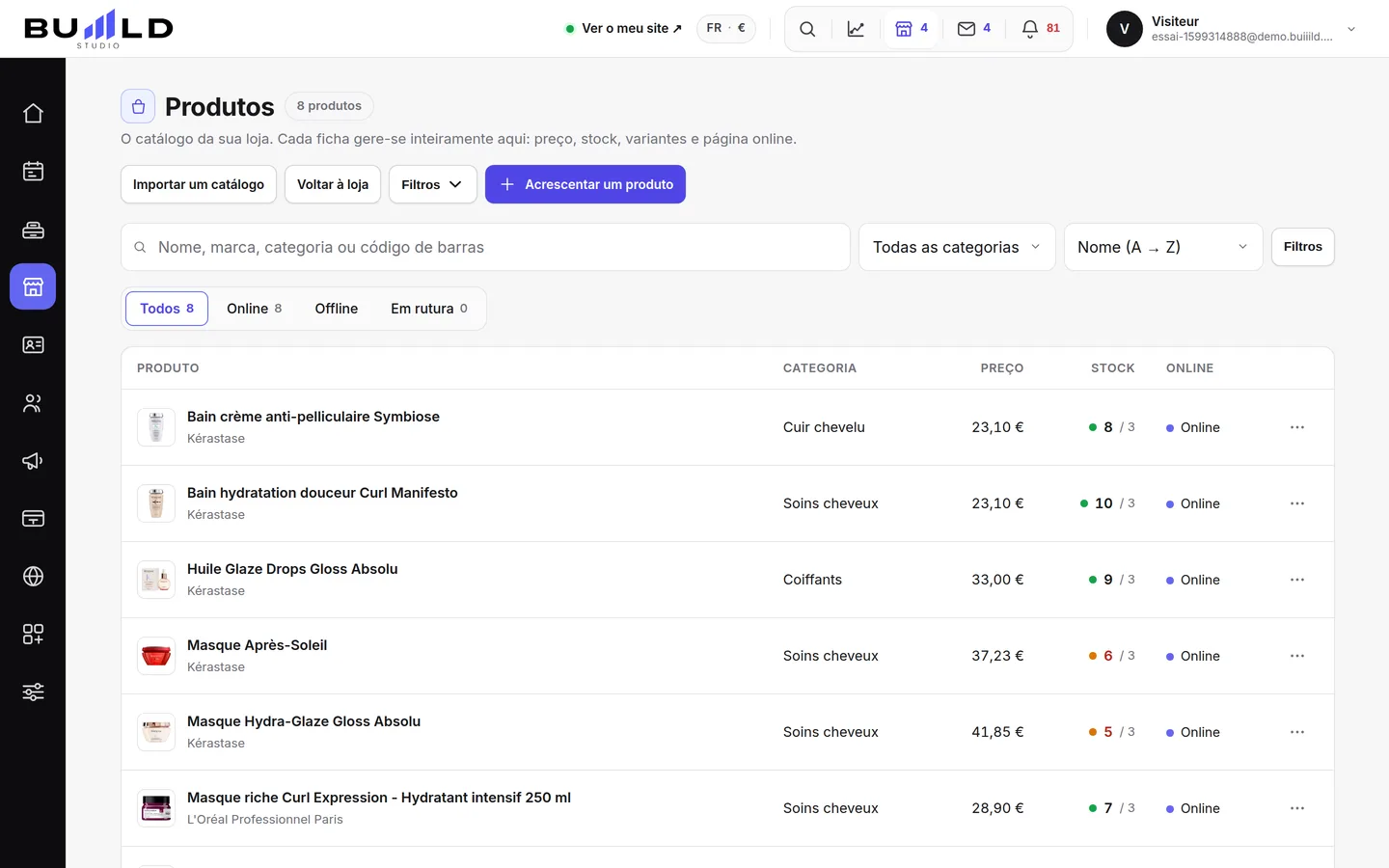
Task: Click Voltar à loja button
Action: (x=333, y=184)
